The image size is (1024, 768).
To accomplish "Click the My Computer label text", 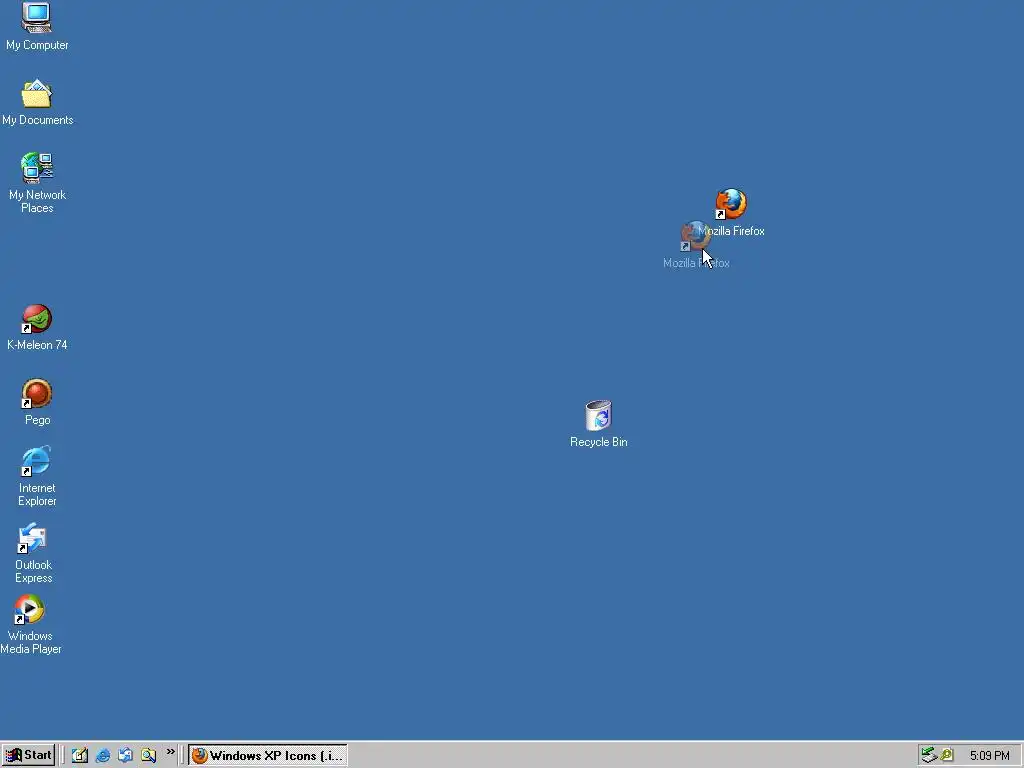I will click(37, 45).
